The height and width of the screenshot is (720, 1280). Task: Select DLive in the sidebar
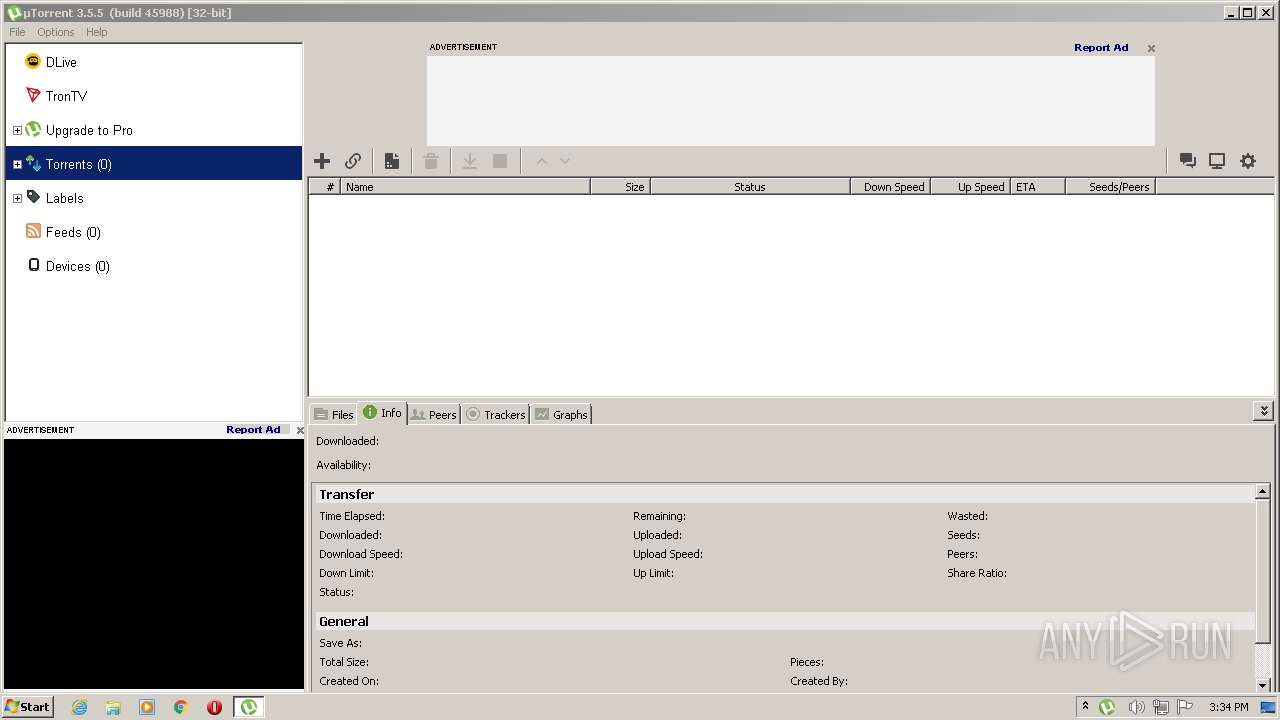[61, 62]
